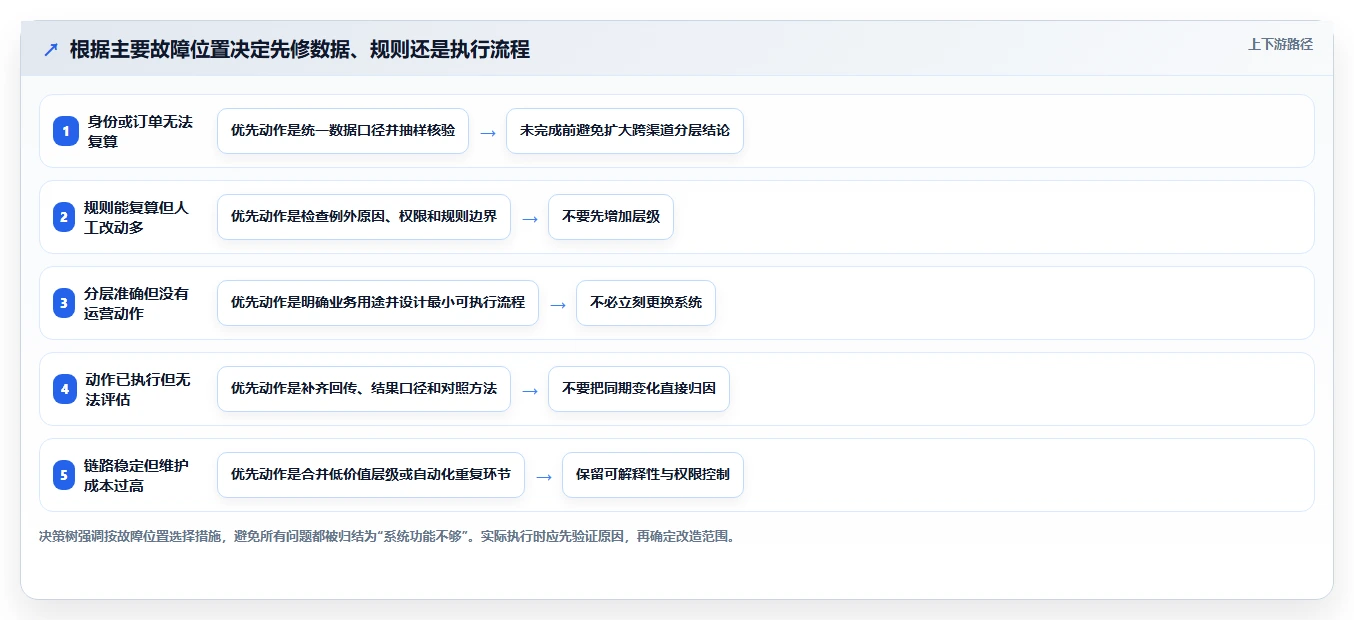This screenshot has width=1354, height=620.
Task: Click the box 优先动作是明确业务用途并设计最小可执行流程
Action: [378, 303]
